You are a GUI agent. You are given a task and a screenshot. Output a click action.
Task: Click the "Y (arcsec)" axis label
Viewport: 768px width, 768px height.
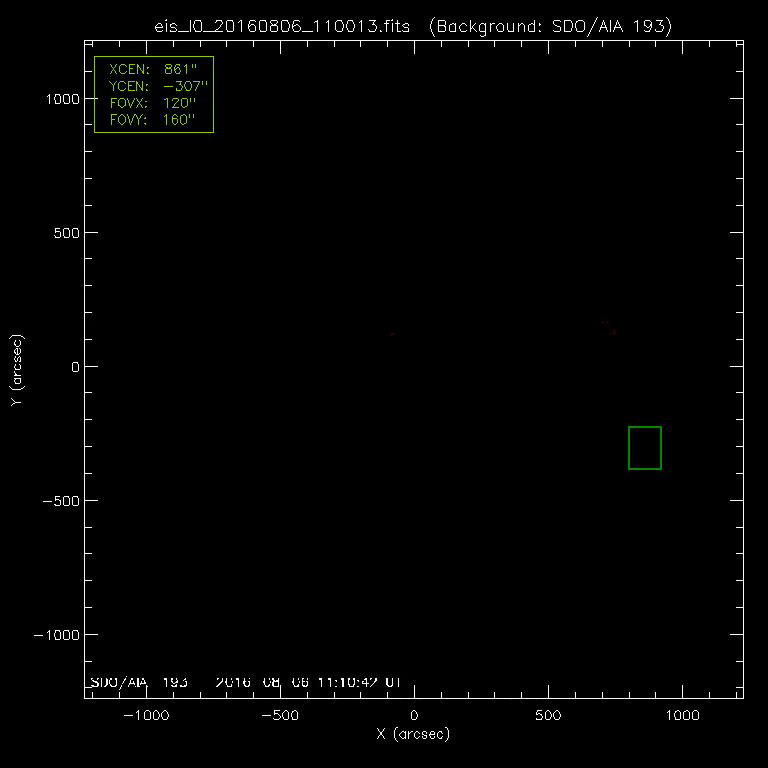point(19,370)
